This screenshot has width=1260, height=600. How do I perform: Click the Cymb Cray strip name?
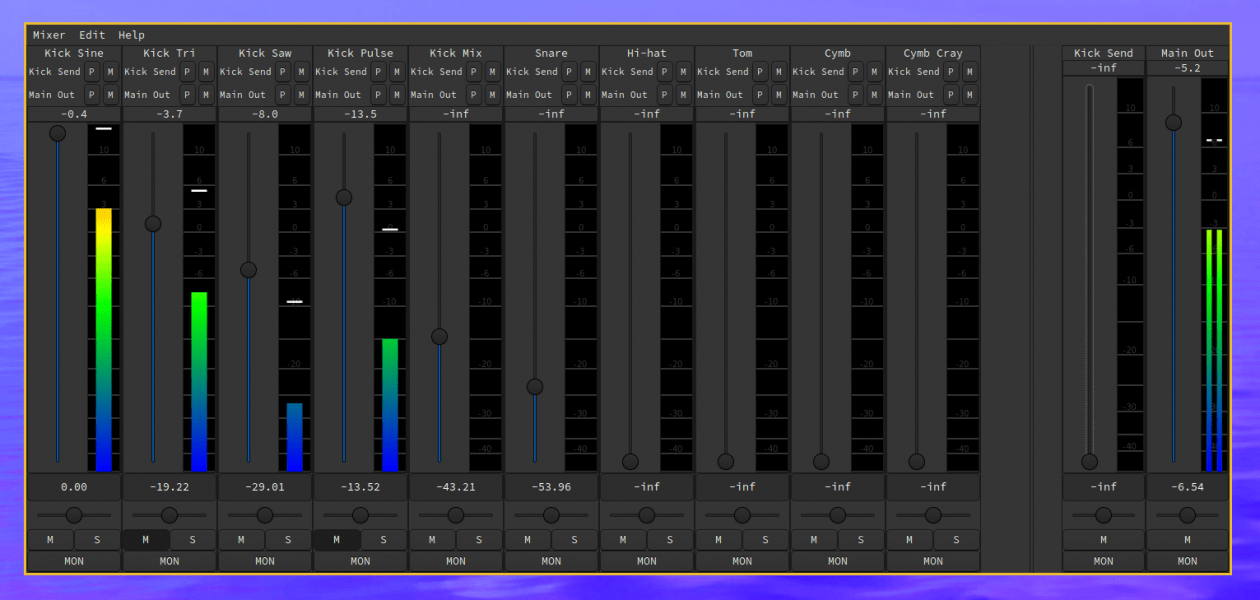click(x=933, y=53)
